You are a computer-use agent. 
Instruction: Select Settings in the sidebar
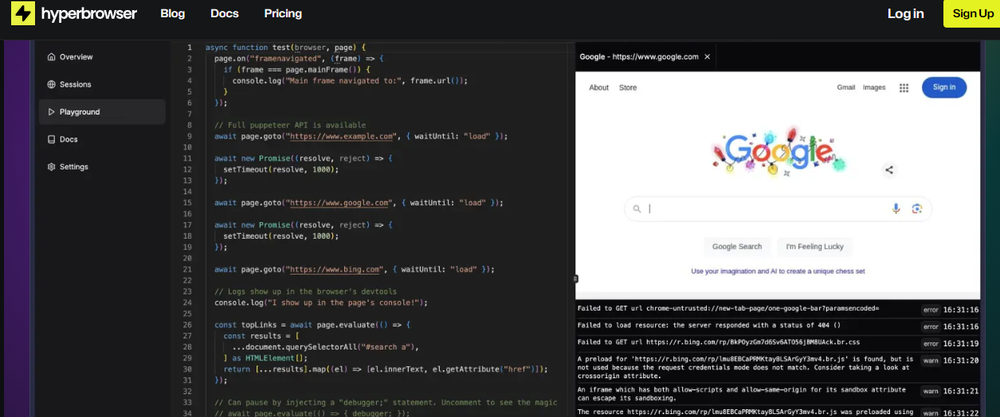102,166
